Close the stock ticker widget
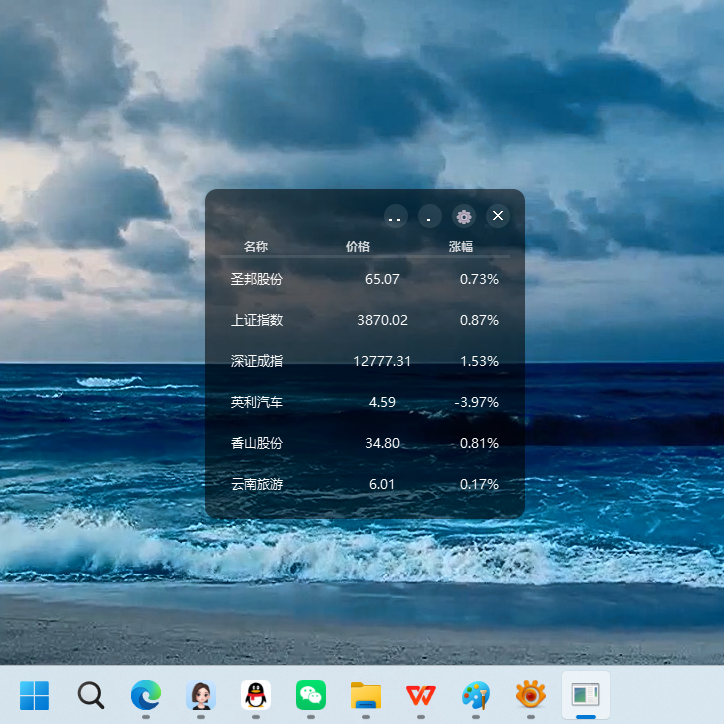The image size is (724, 724). tap(498, 216)
